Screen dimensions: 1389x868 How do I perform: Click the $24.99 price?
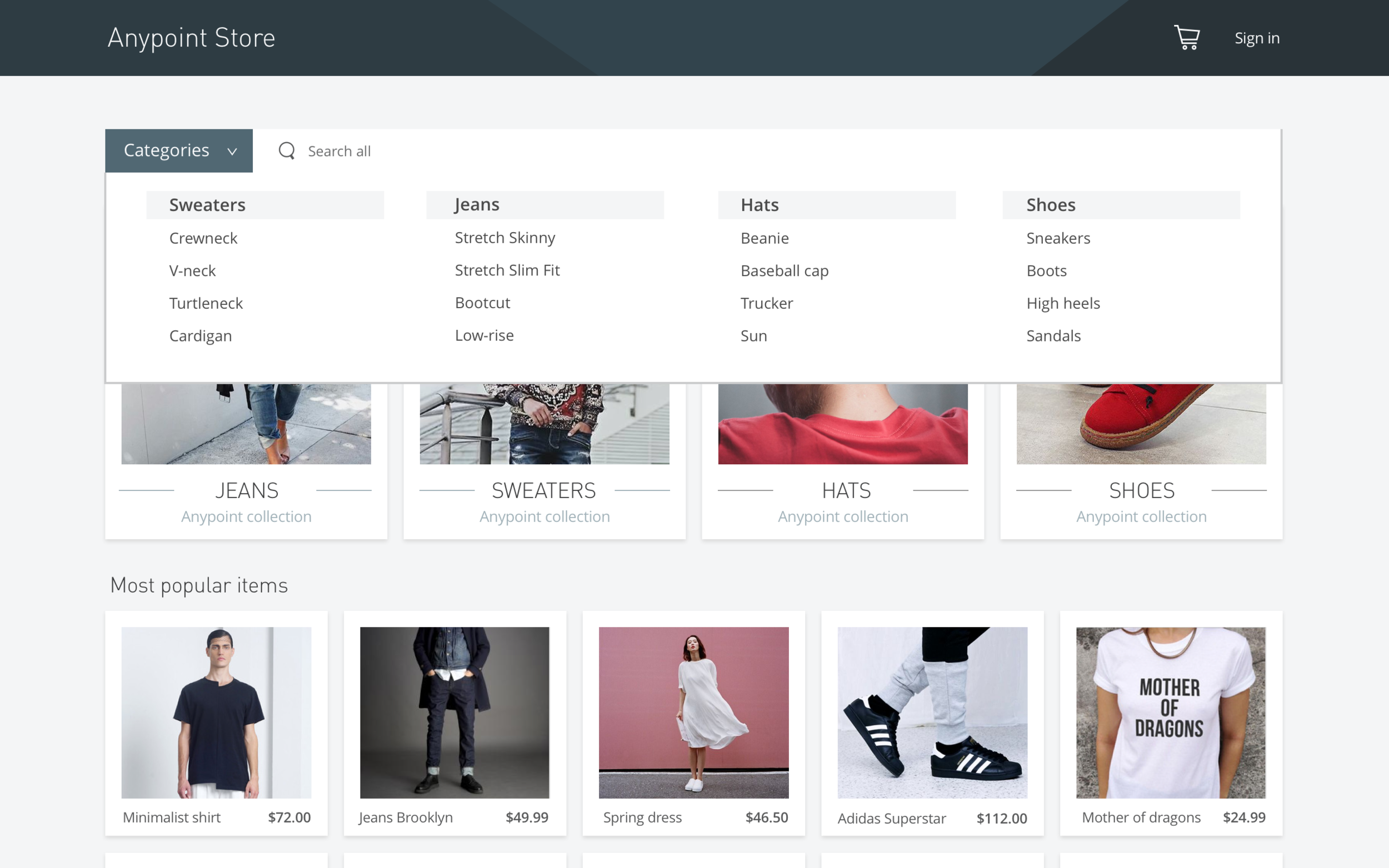pos(1245,817)
